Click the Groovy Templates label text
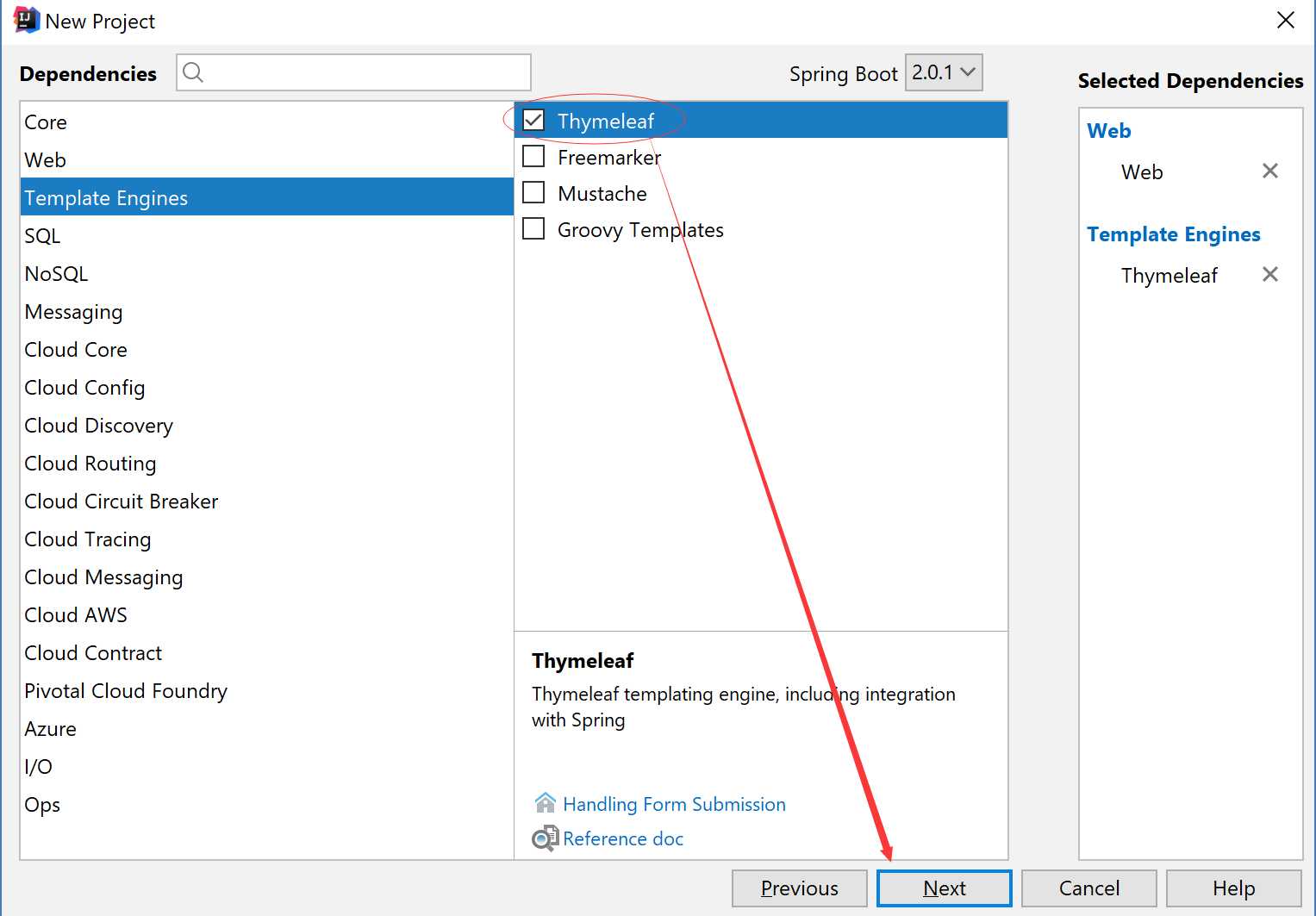This screenshot has width=1316, height=916. pos(640,230)
